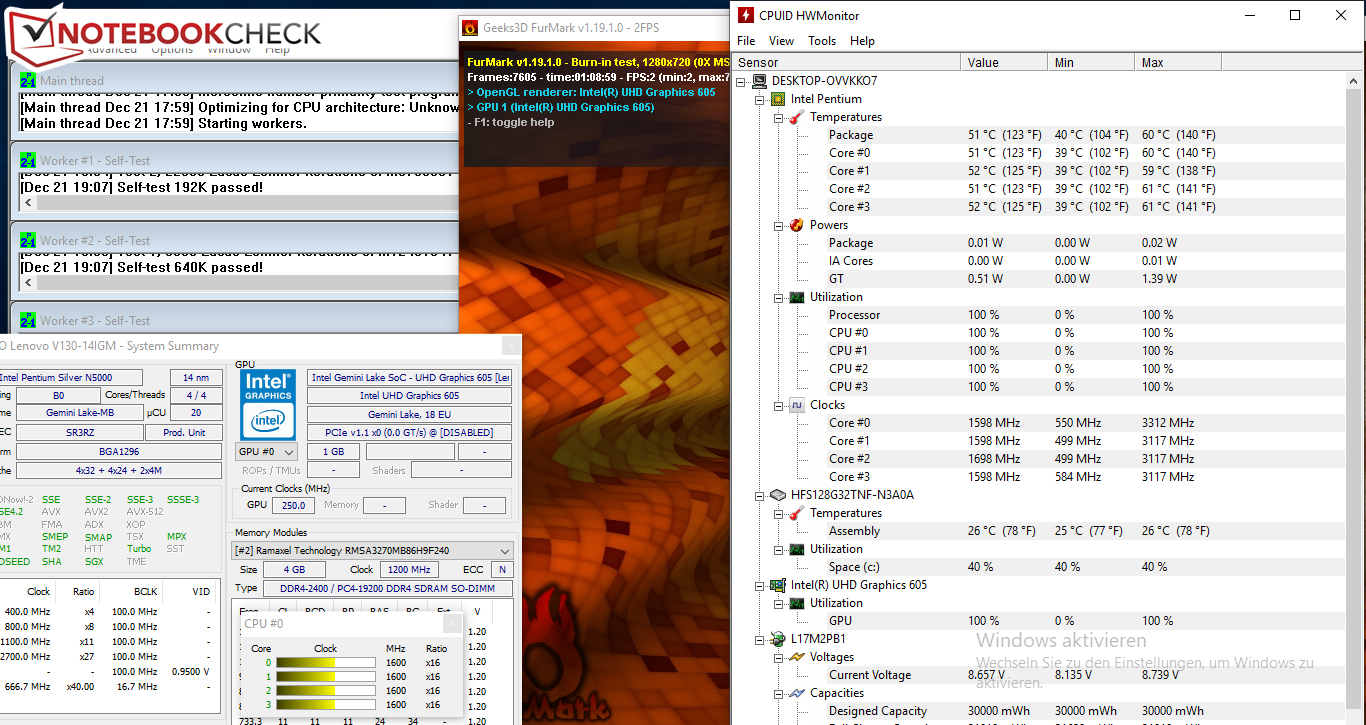Click the graph icon of SSD Utilization

pyautogui.click(x=797, y=549)
